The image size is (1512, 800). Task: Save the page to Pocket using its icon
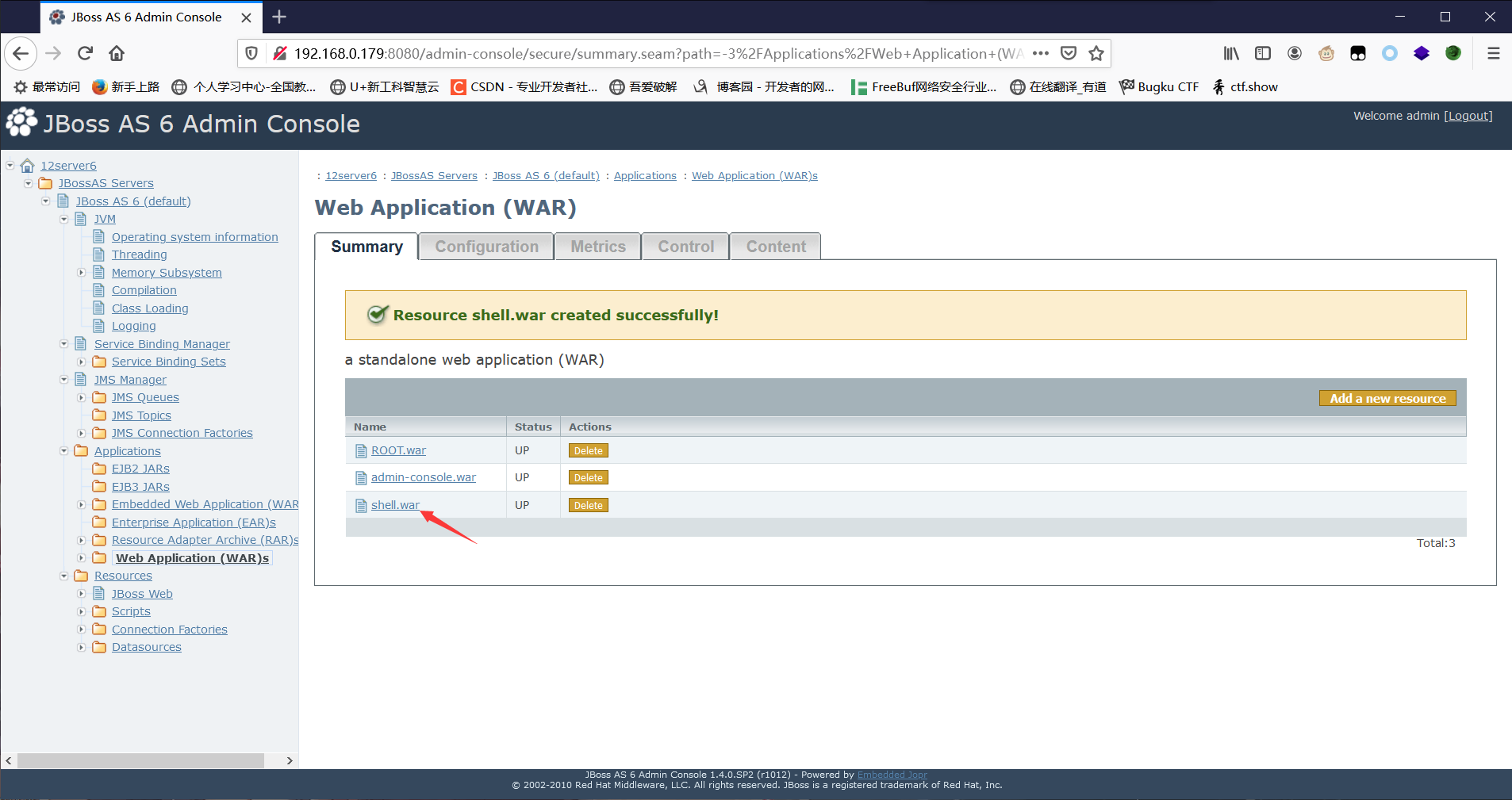1069,53
